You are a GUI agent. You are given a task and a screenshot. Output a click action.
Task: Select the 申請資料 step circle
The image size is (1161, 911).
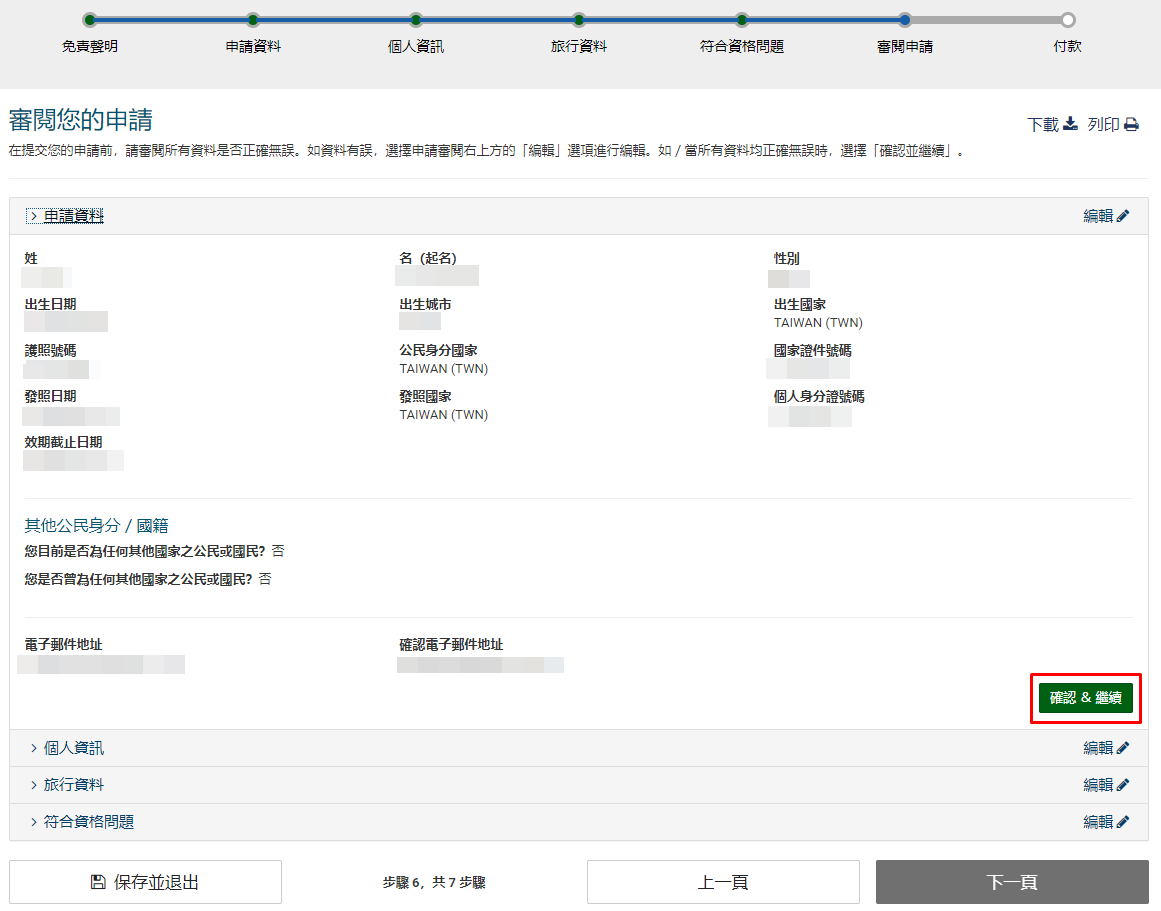tap(253, 20)
